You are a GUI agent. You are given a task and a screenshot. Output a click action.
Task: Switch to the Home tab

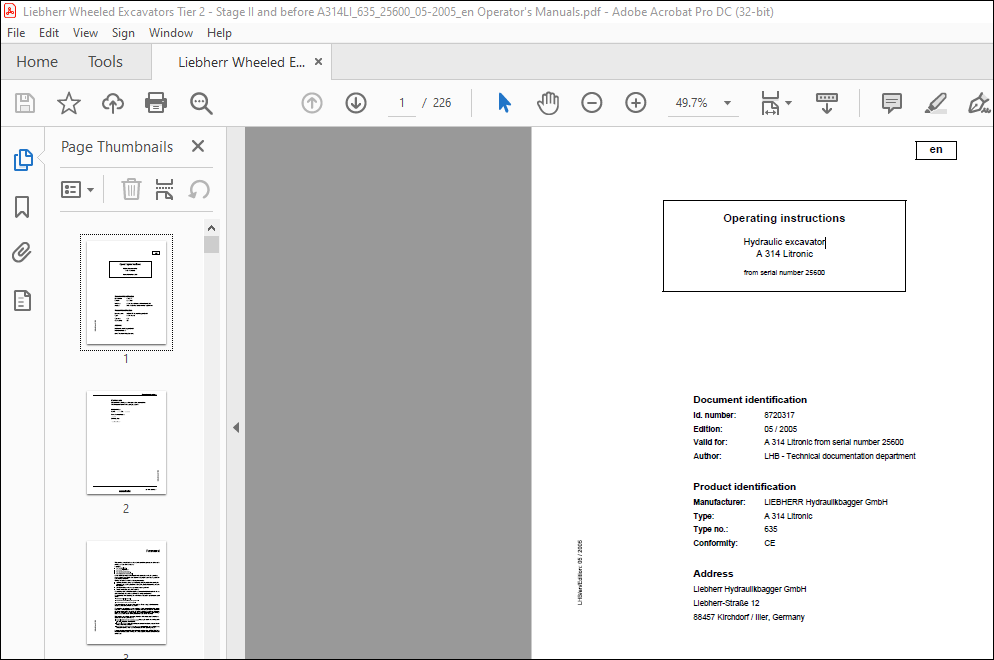coord(37,61)
